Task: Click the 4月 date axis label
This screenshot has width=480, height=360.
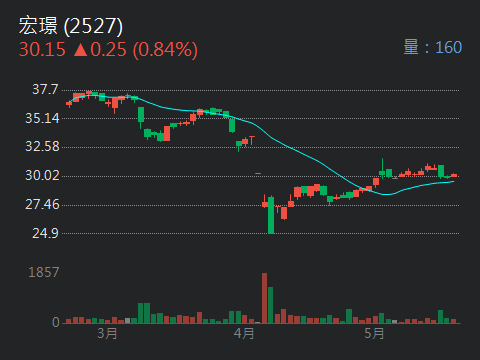Action: pos(244,333)
